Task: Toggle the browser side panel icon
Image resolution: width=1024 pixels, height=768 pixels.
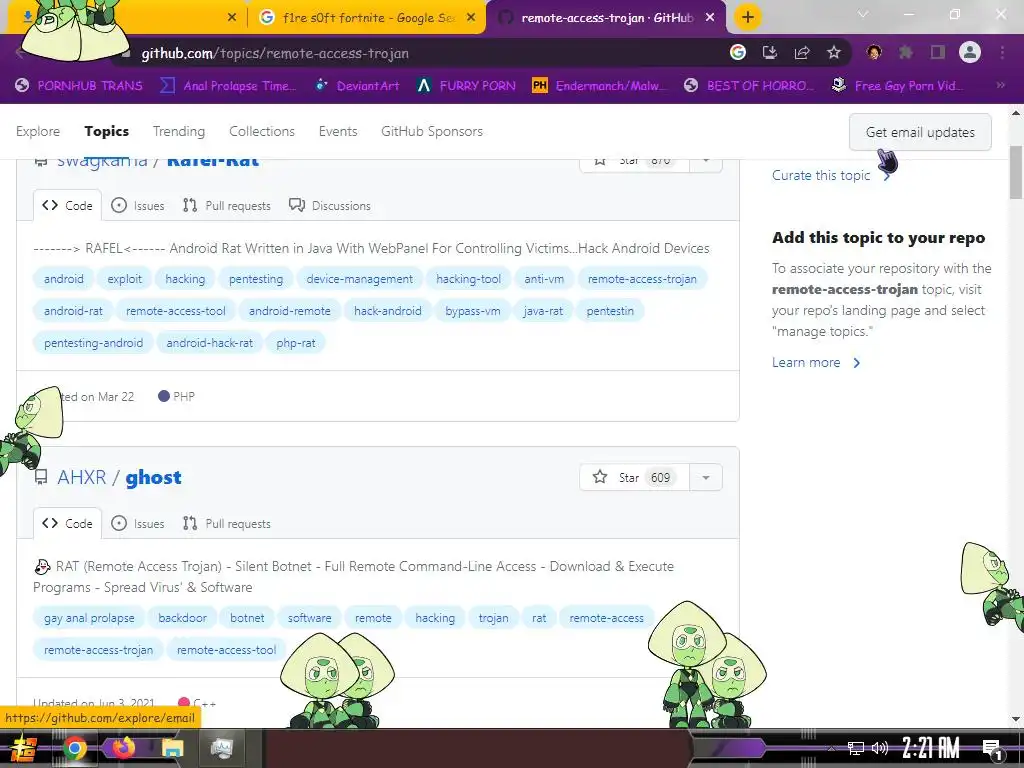Action: [x=938, y=52]
